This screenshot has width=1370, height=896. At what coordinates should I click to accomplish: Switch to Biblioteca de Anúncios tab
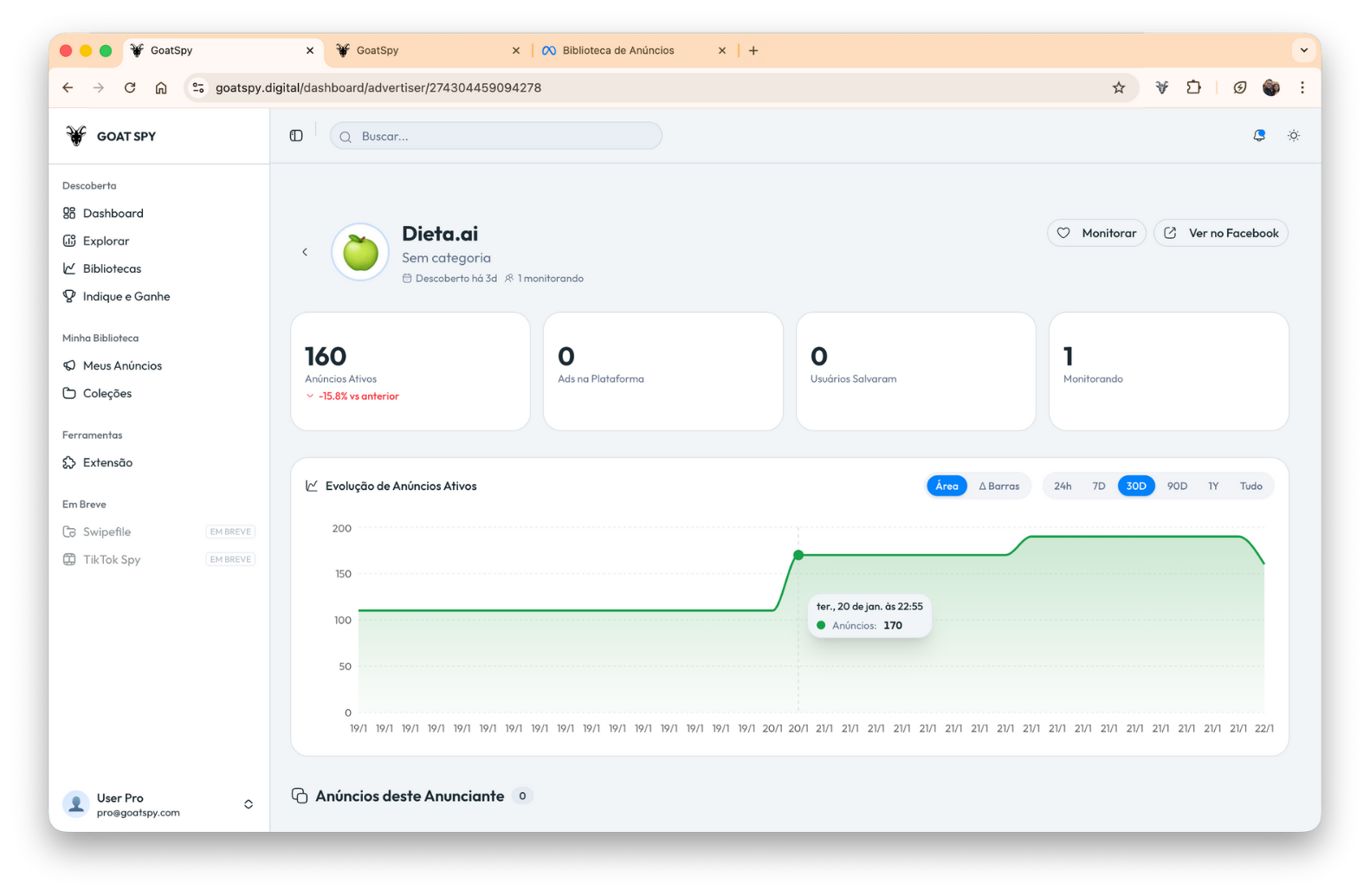click(x=617, y=50)
